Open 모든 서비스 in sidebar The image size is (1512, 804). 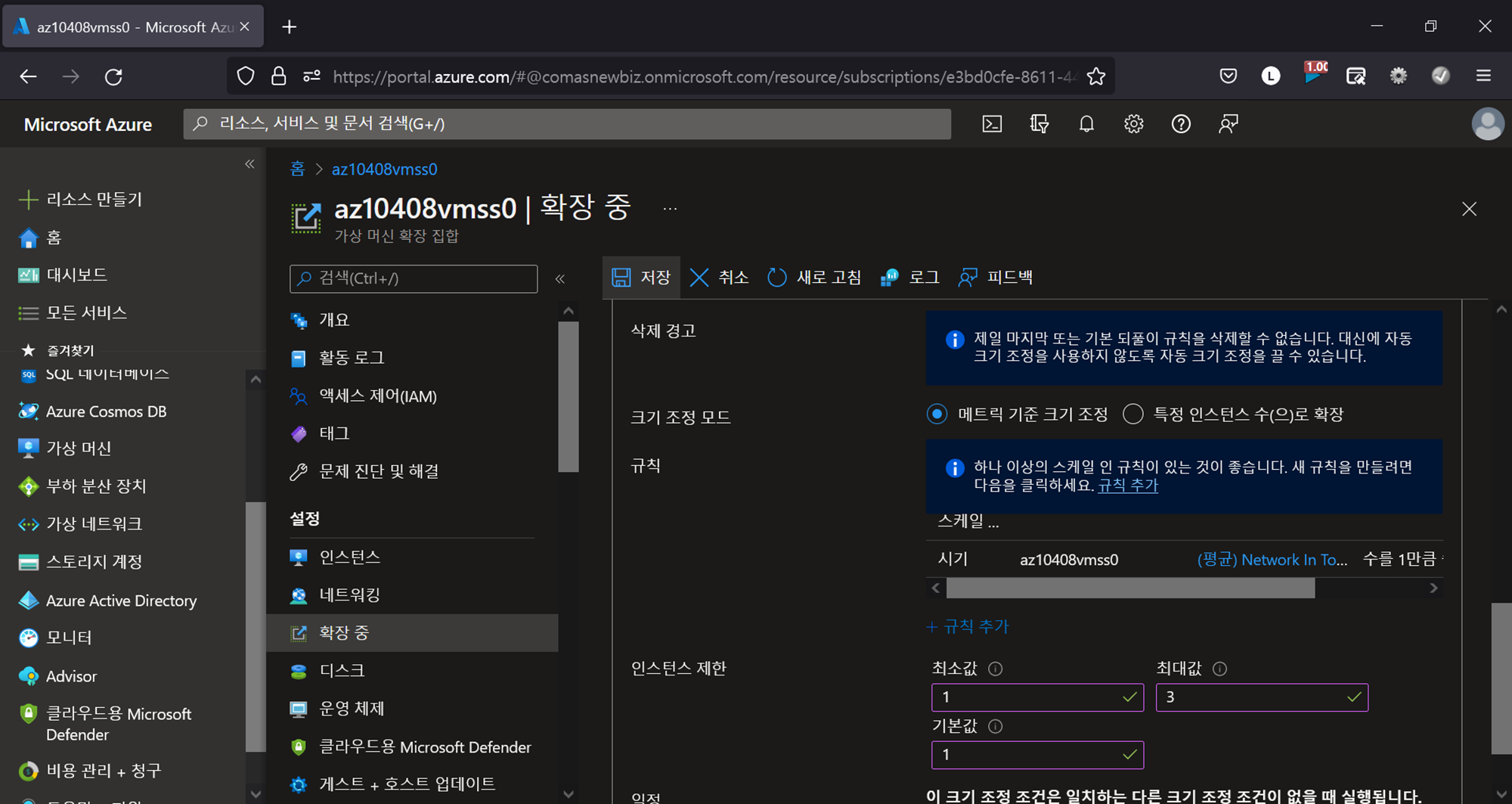(x=73, y=313)
